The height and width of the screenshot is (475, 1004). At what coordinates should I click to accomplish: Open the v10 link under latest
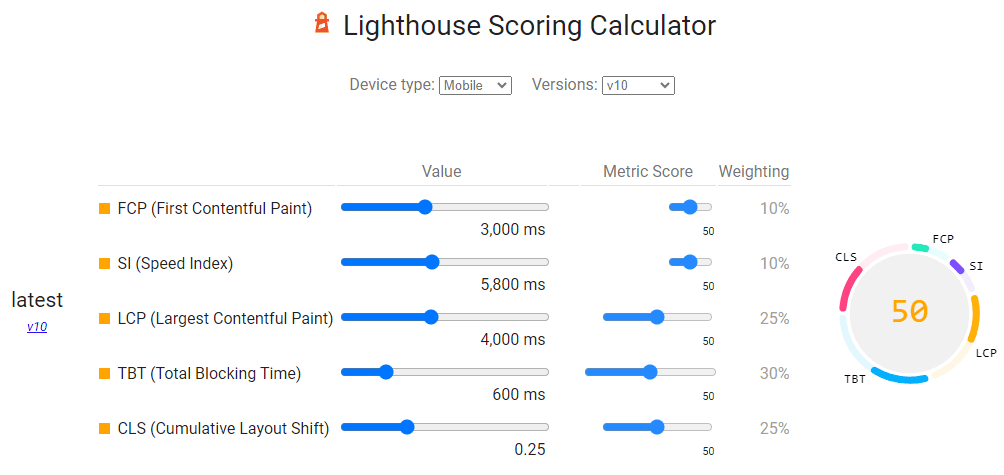pyautogui.click(x=36, y=326)
